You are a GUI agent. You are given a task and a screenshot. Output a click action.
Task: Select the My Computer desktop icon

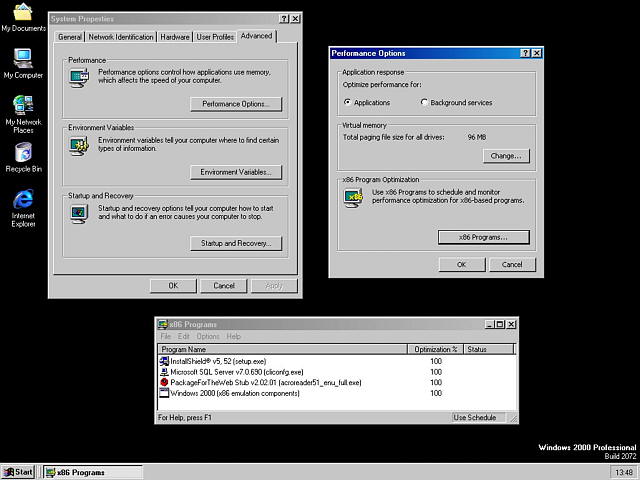(23, 64)
